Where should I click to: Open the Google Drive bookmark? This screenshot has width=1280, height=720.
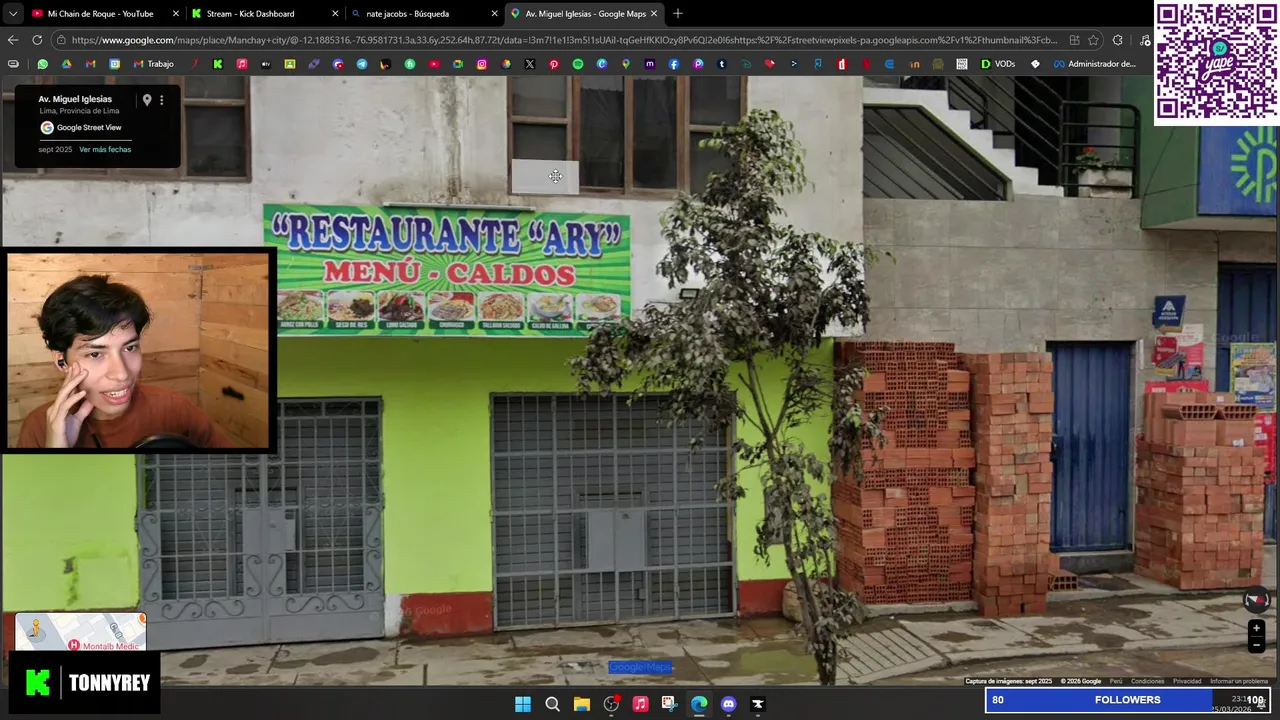pos(66,64)
